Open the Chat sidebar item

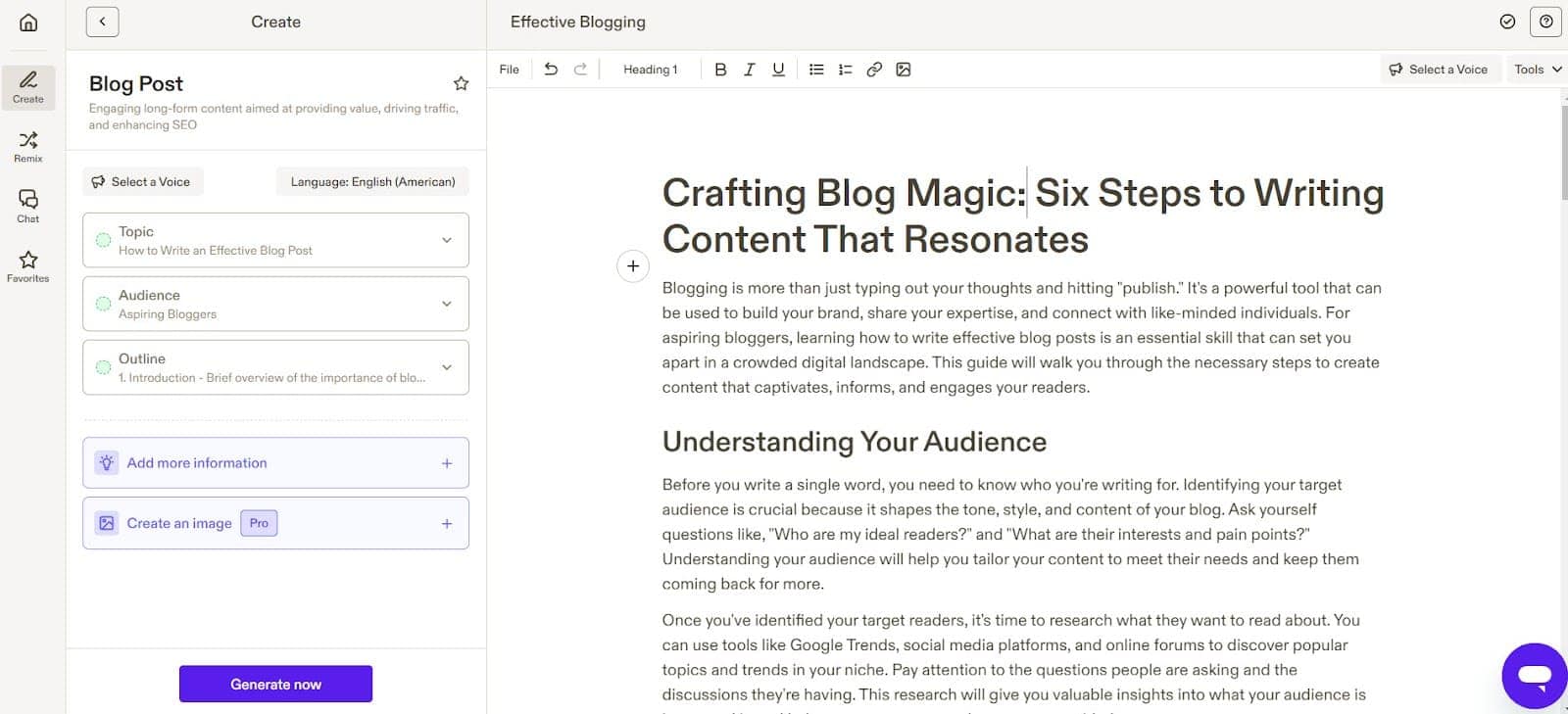tap(28, 207)
